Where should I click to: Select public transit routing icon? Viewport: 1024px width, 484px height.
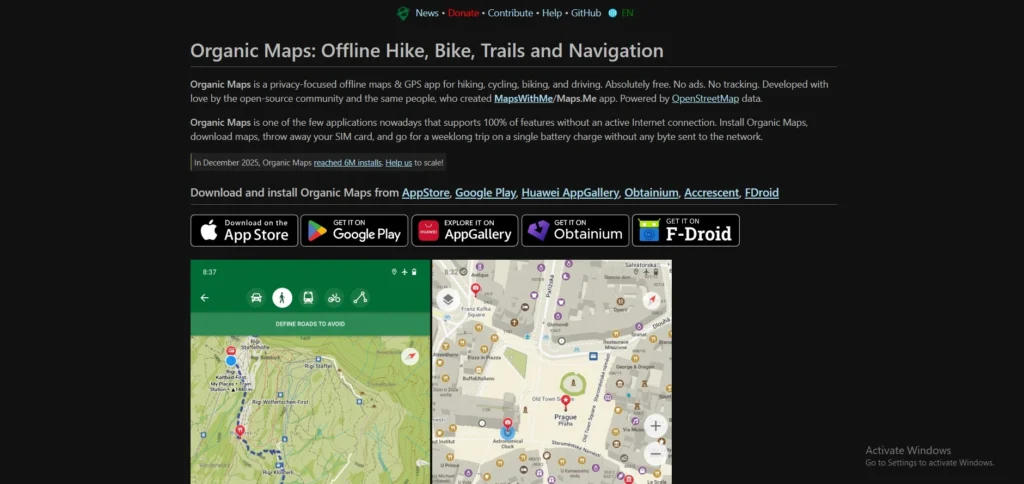coord(308,298)
